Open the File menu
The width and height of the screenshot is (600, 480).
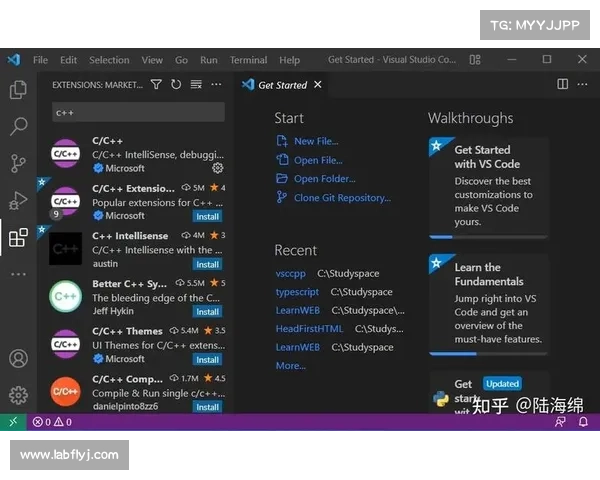(40, 60)
